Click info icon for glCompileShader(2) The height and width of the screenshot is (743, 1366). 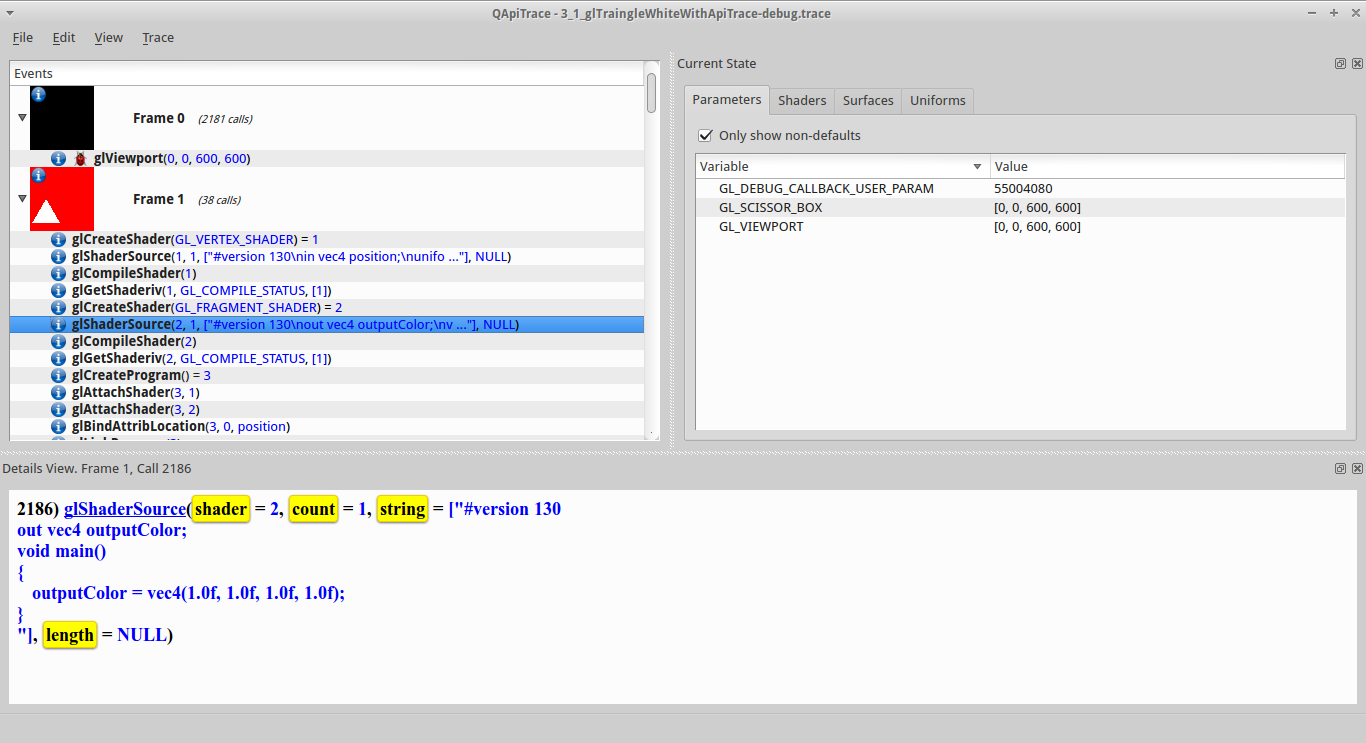click(x=58, y=341)
